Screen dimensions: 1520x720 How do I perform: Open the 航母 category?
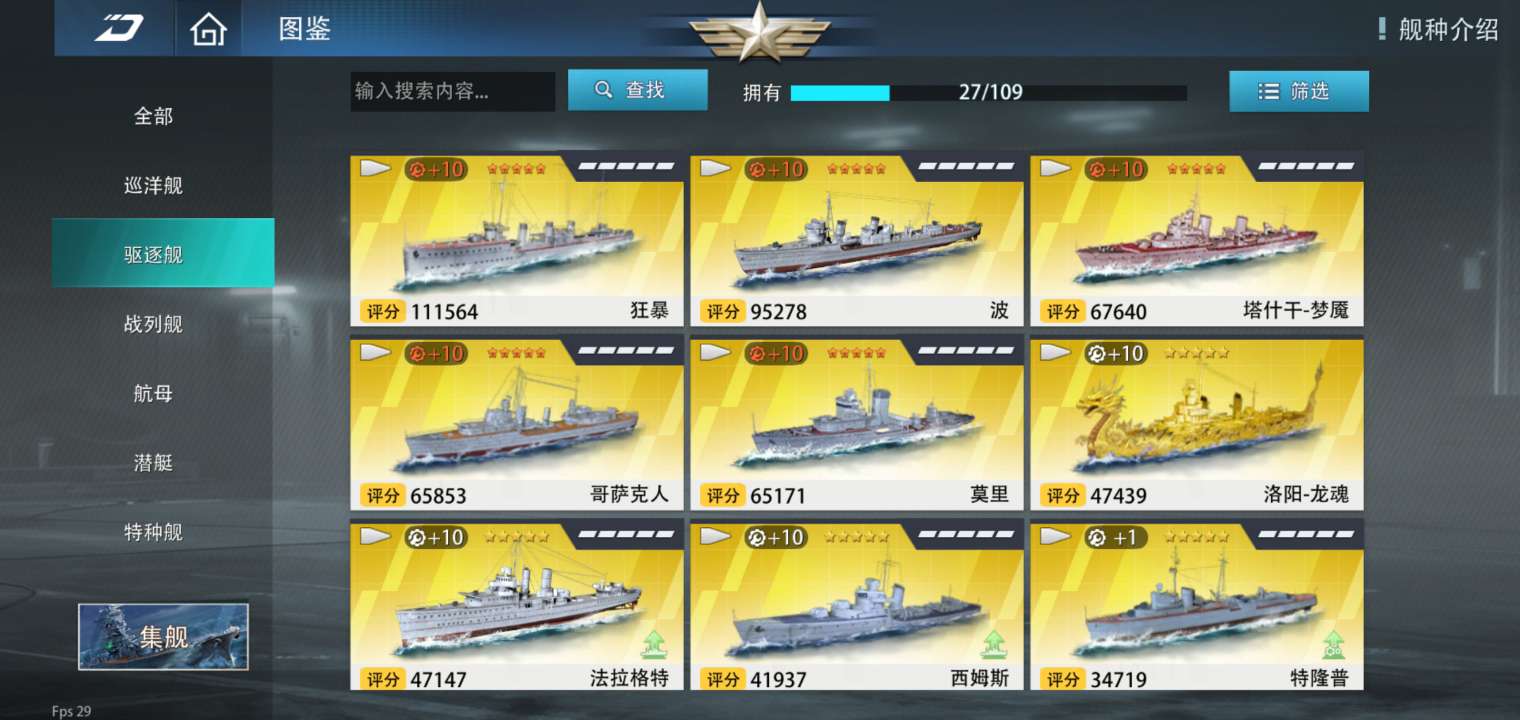click(x=153, y=393)
